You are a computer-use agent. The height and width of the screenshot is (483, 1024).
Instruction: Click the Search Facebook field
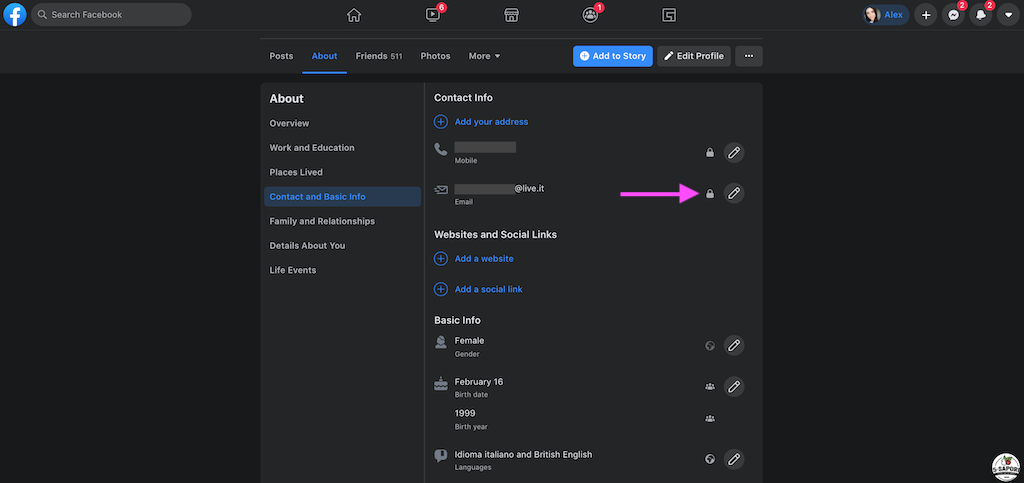click(x=111, y=14)
